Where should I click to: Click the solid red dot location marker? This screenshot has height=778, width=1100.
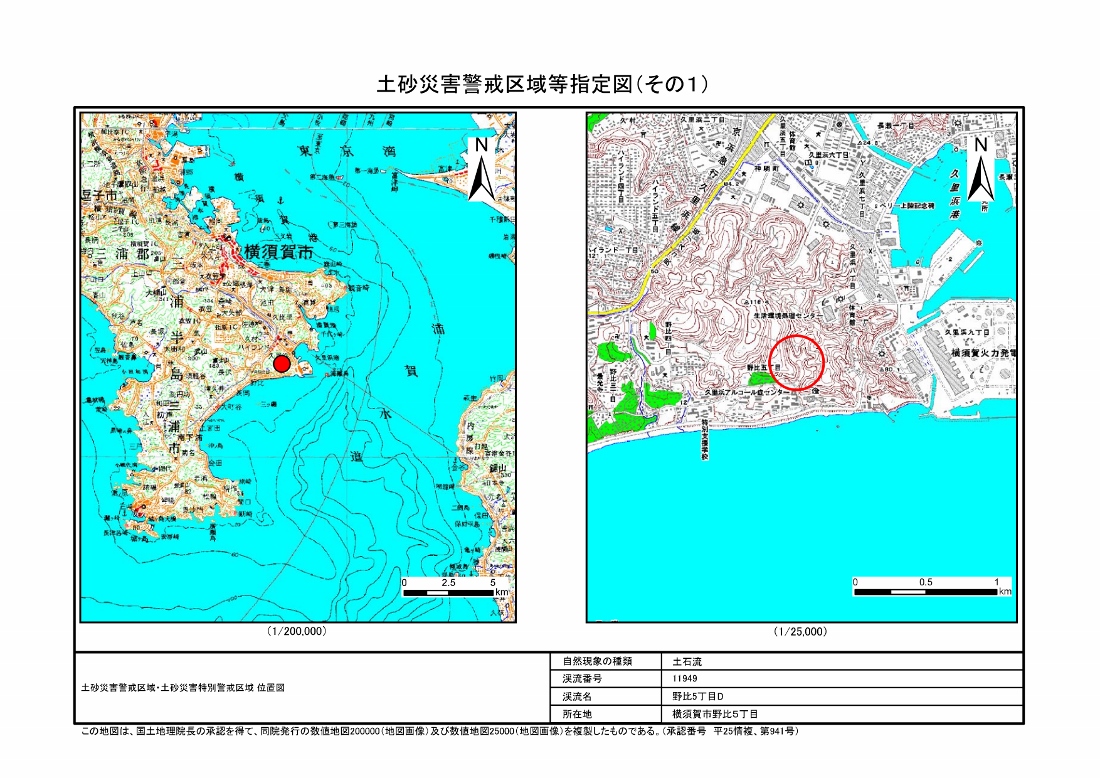tap(283, 364)
